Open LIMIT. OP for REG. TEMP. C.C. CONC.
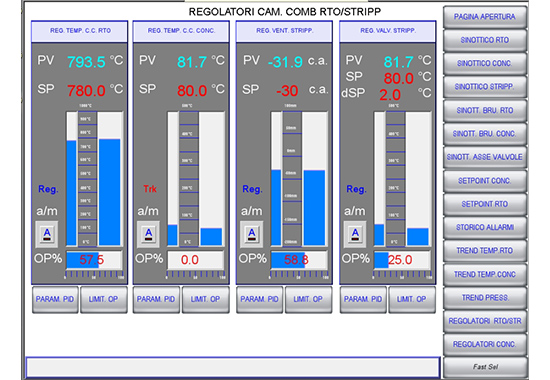 [x=206, y=299]
